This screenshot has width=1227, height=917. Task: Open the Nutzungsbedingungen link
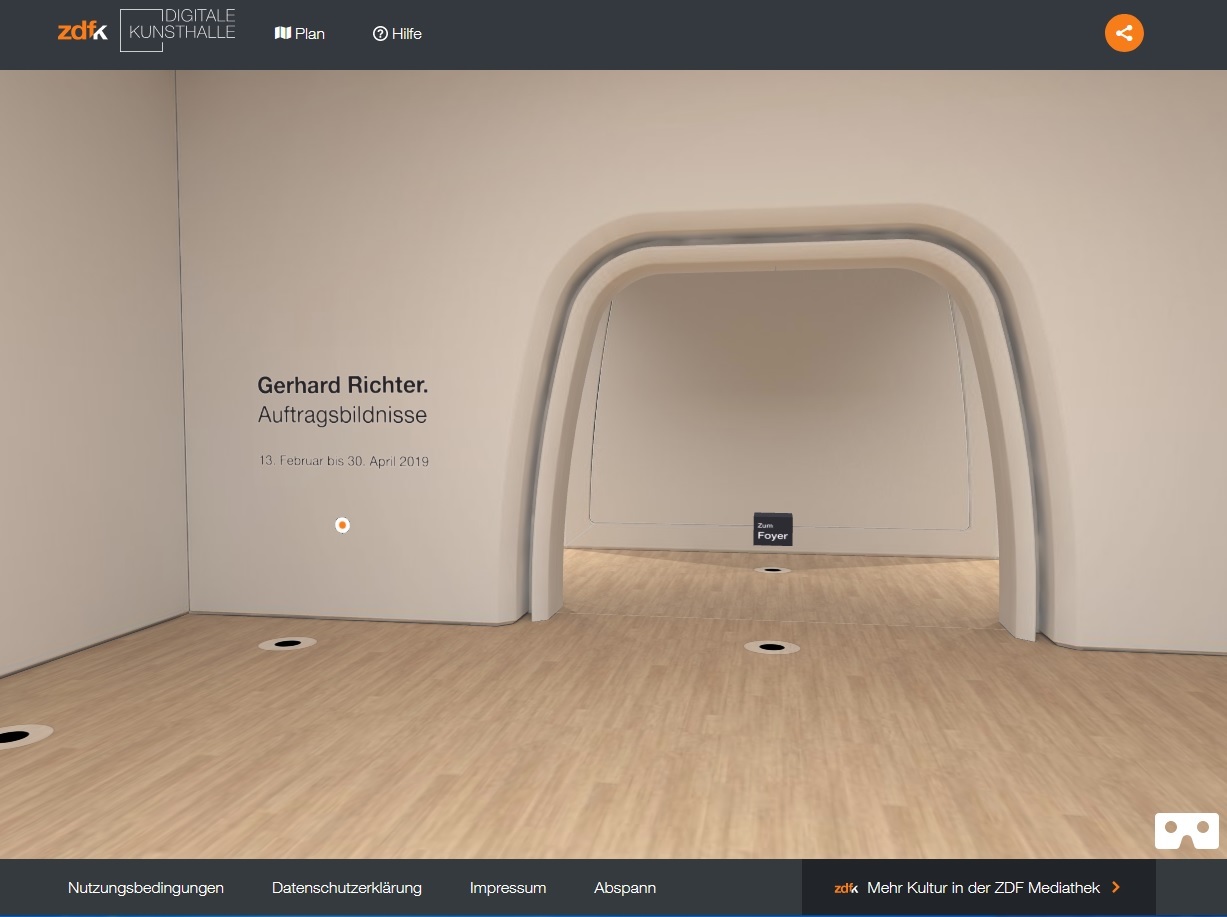tap(146, 888)
